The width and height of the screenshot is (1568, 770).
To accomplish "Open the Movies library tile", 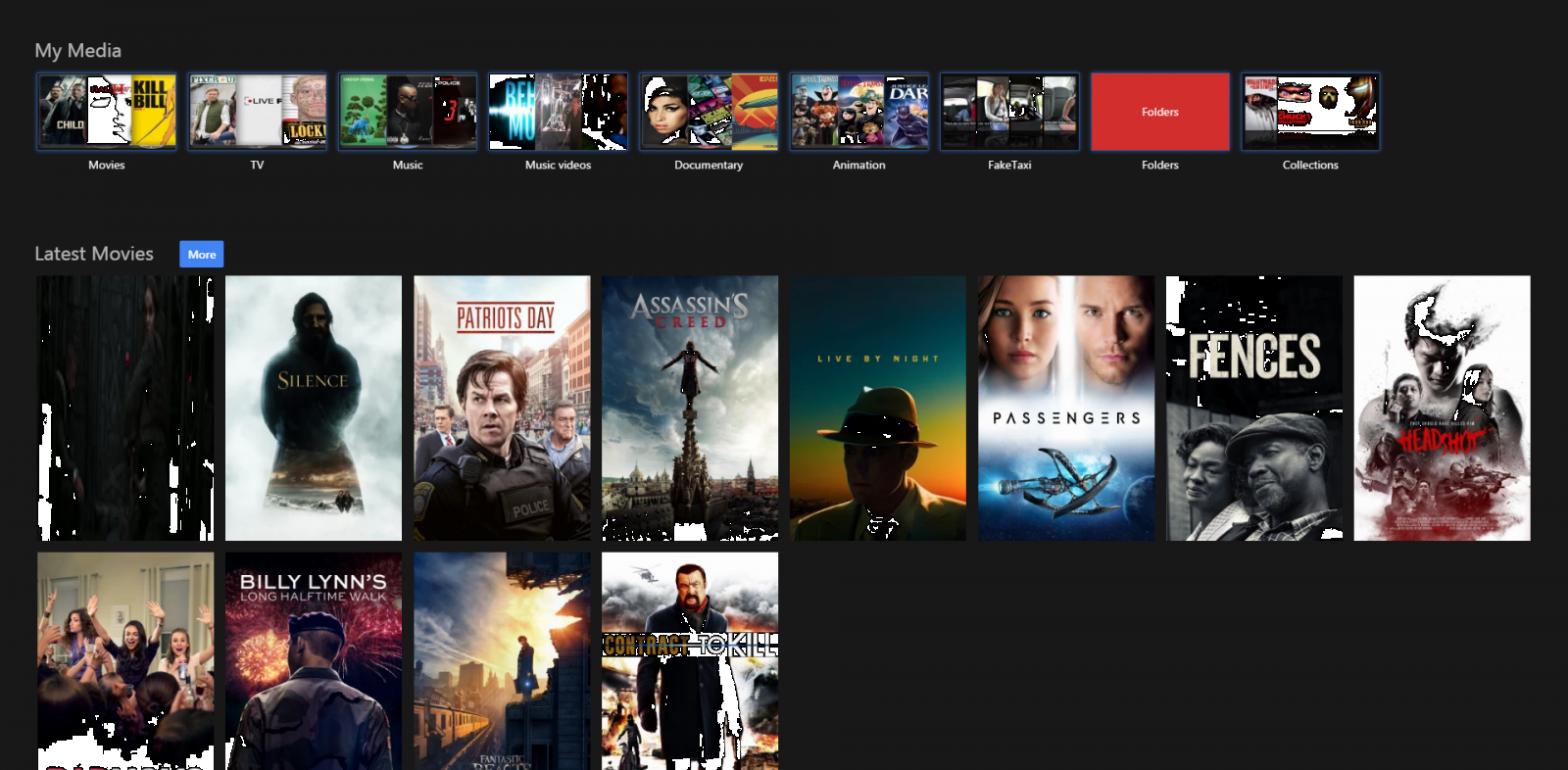I will point(107,112).
